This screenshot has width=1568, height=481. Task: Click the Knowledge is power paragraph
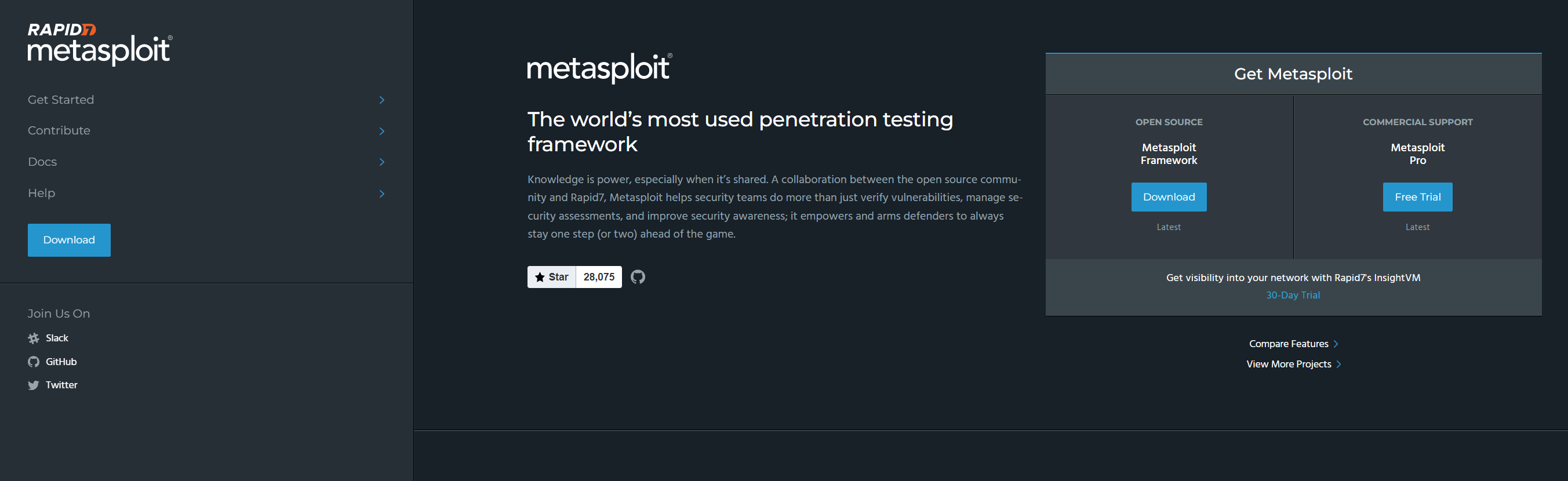(775, 206)
